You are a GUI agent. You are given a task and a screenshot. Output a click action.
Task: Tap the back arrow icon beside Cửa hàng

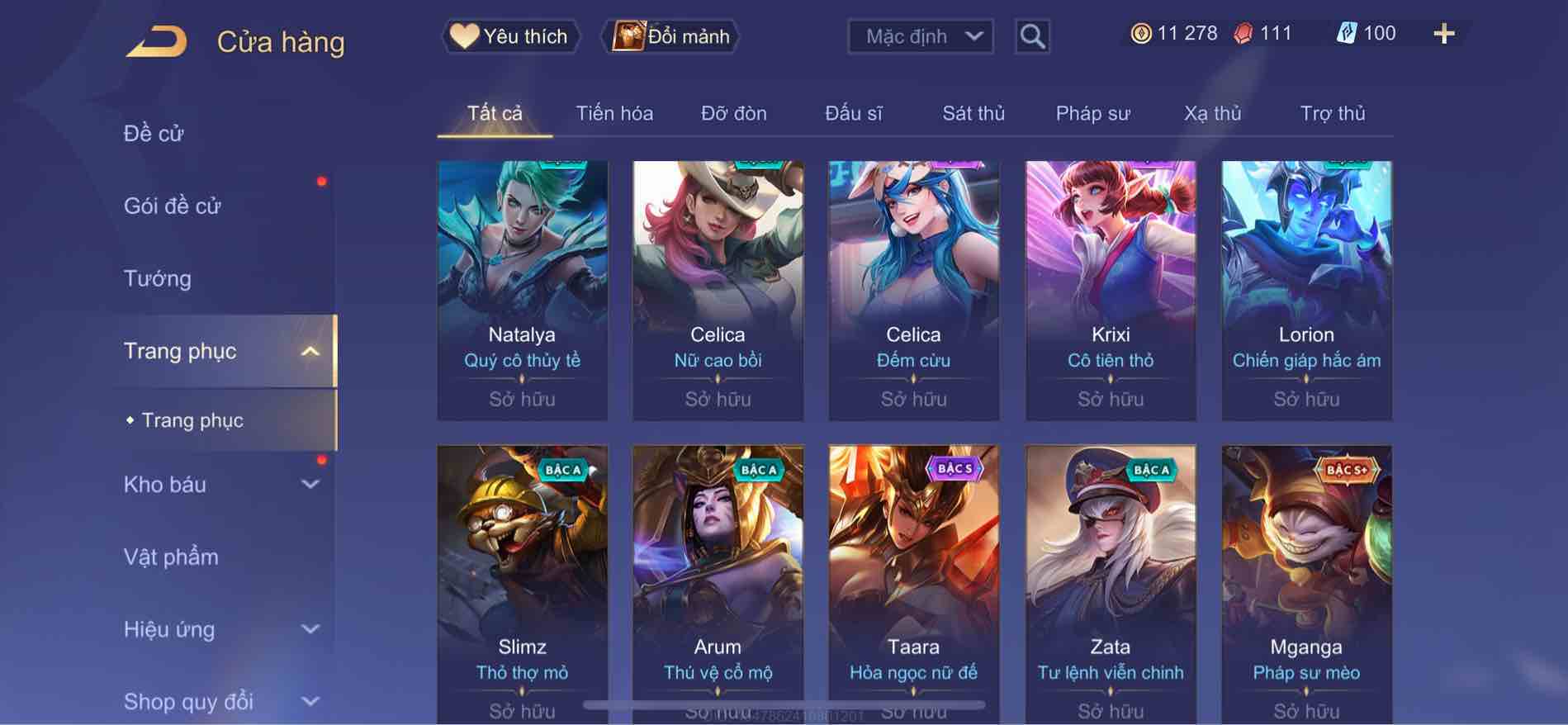(156, 41)
